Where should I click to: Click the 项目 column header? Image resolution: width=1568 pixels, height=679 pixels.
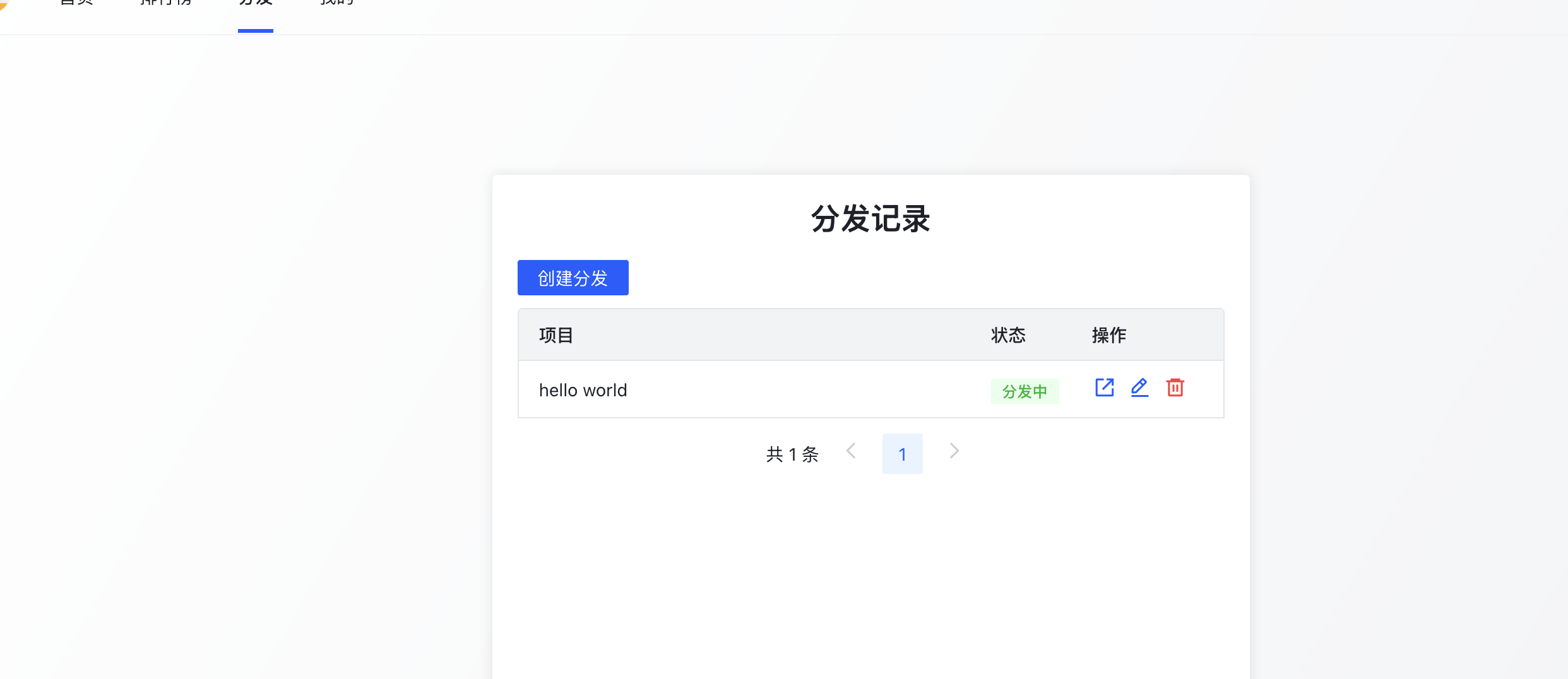click(556, 335)
